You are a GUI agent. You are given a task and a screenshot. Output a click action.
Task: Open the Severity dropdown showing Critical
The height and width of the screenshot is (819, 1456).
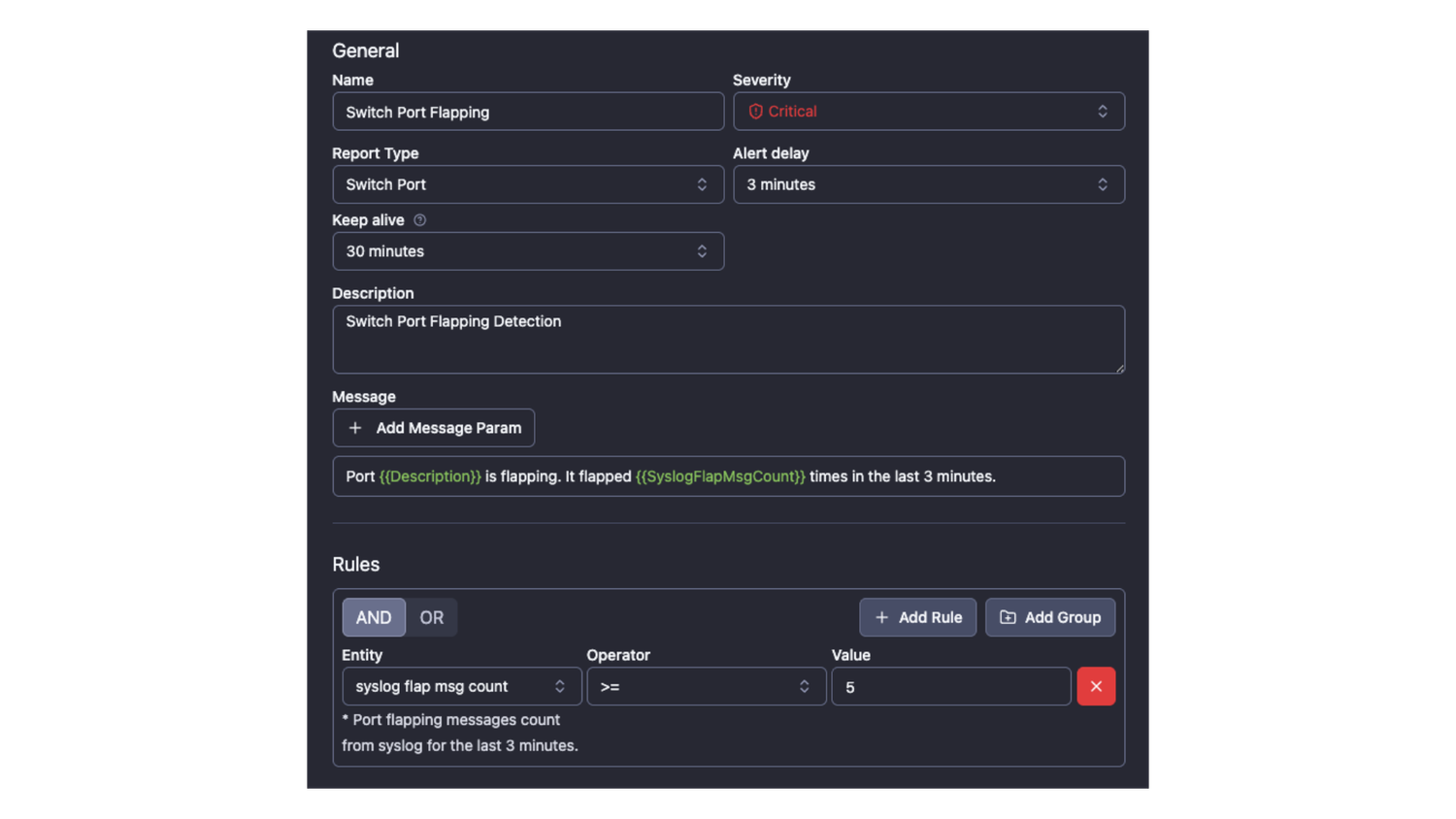tap(929, 112)
